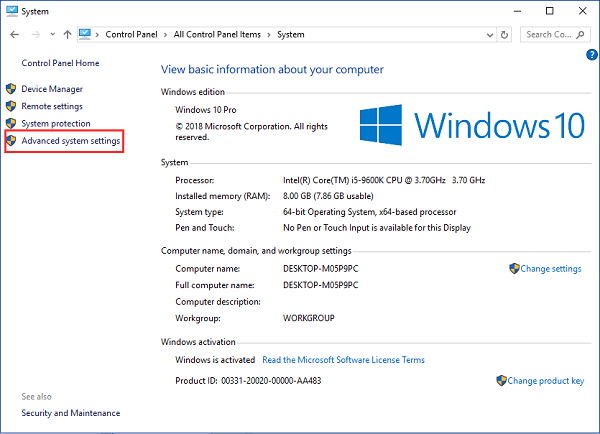Viewport: 600px width, 434px height.
Task: Open Security and Maintenance
Action: (71, 413)
